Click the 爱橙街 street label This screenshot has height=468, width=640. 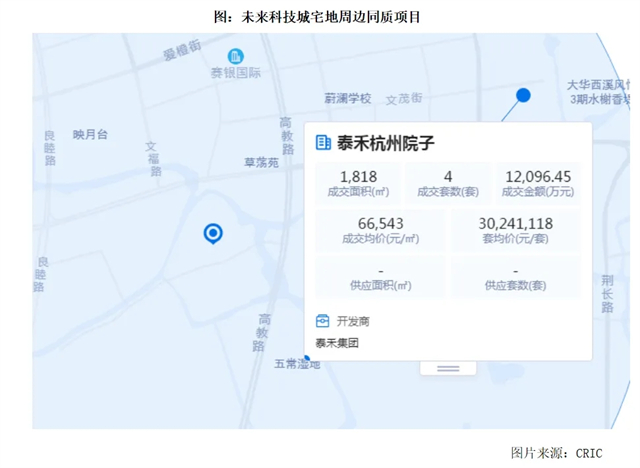point(182,50)
